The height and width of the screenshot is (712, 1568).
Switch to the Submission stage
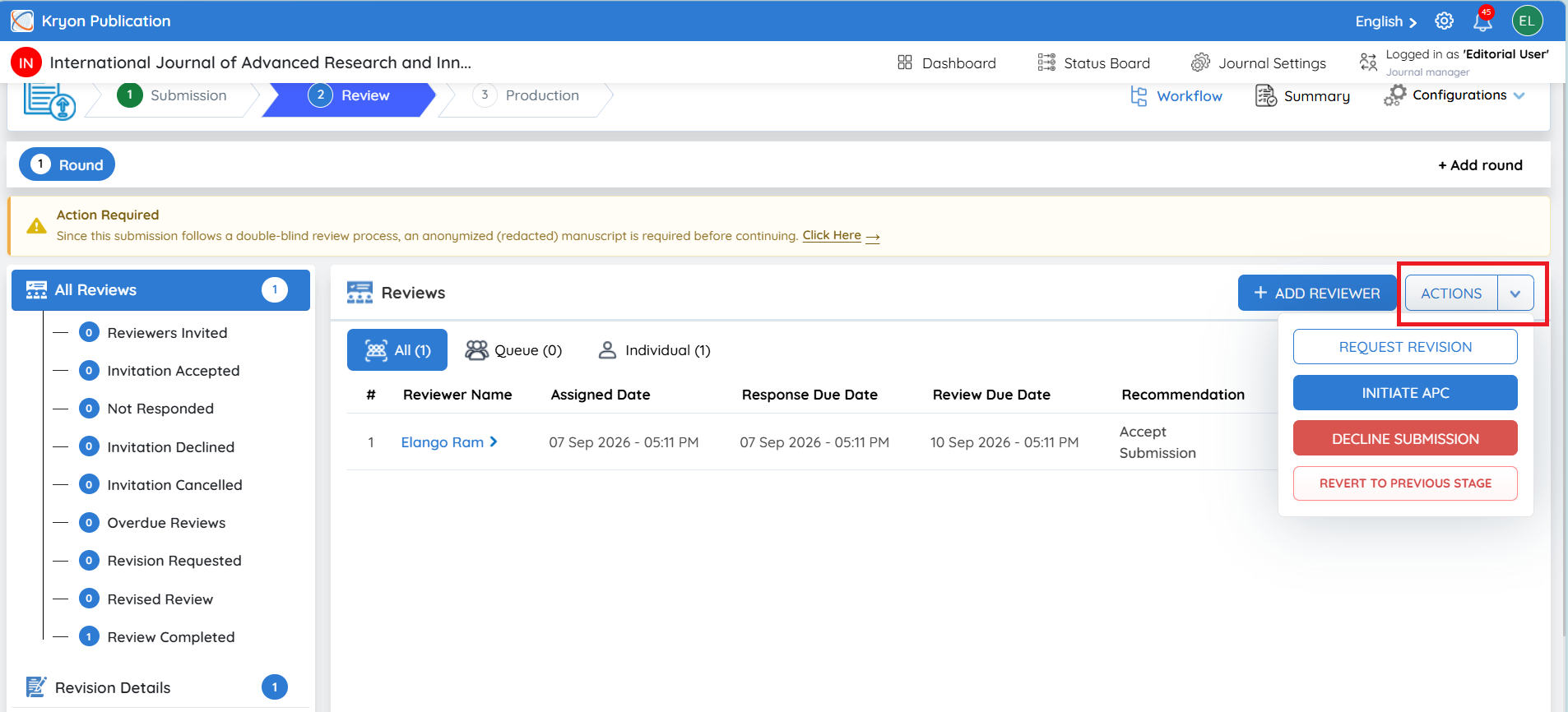point(173,95)
